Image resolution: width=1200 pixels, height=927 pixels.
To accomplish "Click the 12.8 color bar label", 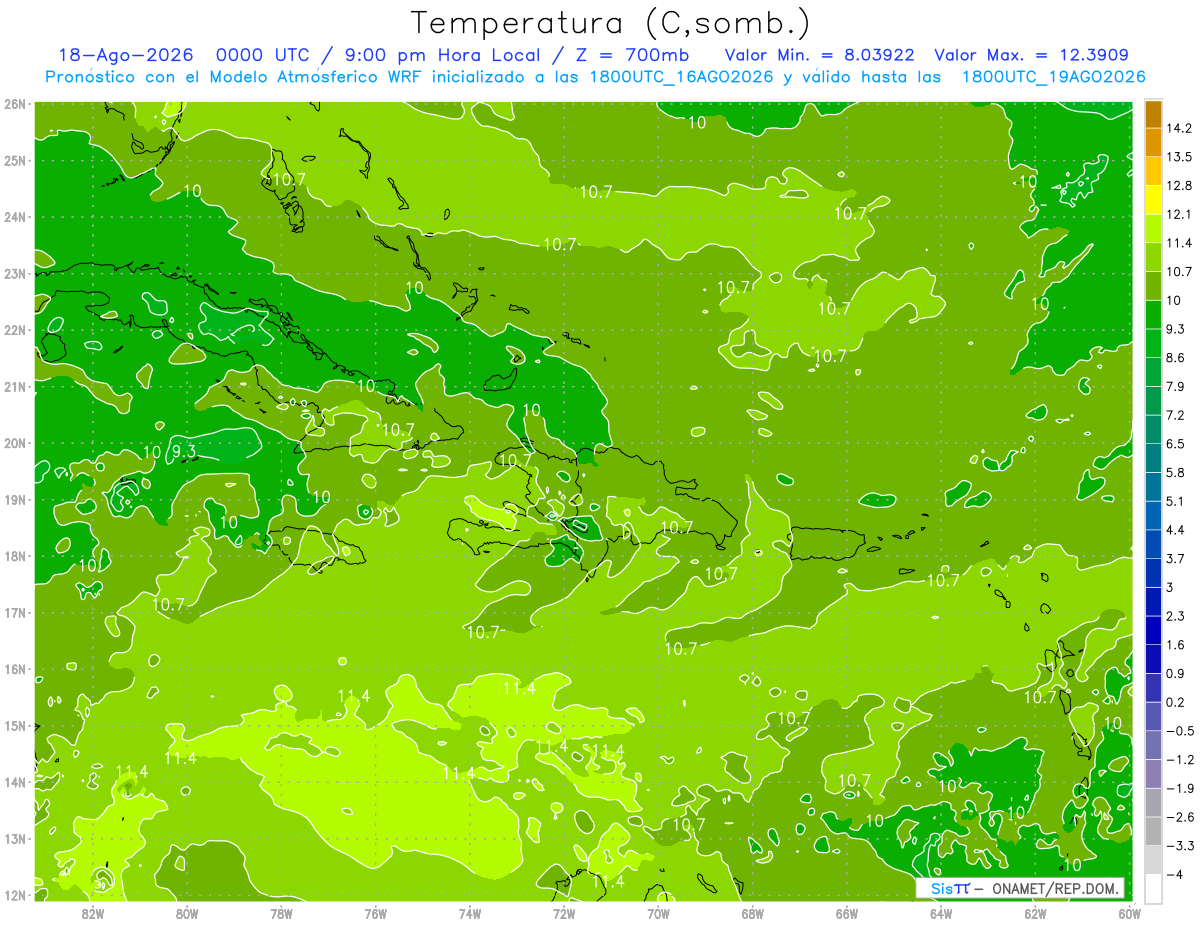I will 1179,186.
